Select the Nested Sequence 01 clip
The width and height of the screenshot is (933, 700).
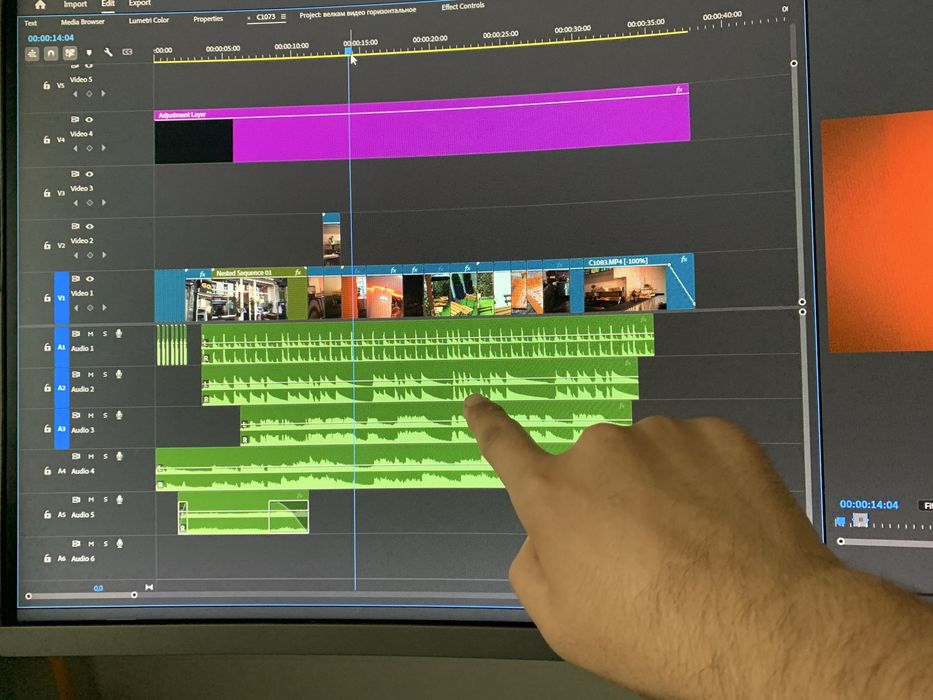[x=259, y=293]
